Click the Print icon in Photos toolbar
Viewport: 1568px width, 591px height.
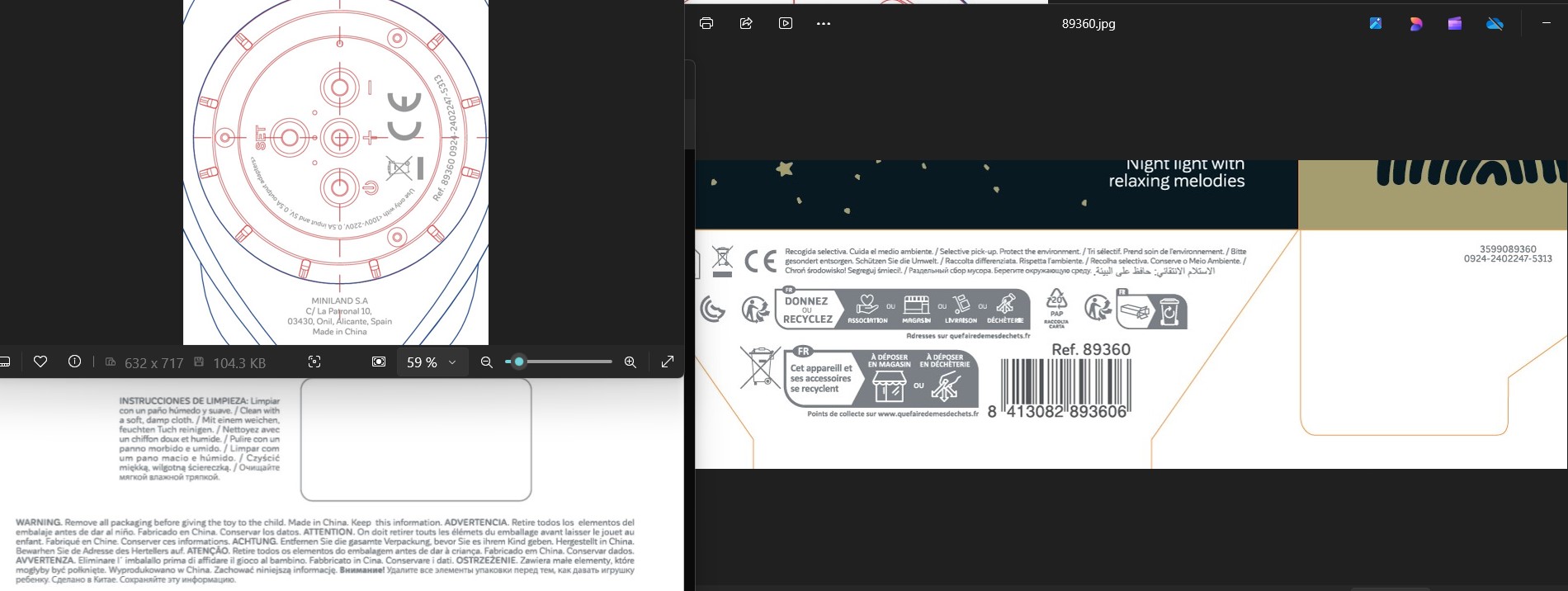pyautogui.click(x=706, y=23)
